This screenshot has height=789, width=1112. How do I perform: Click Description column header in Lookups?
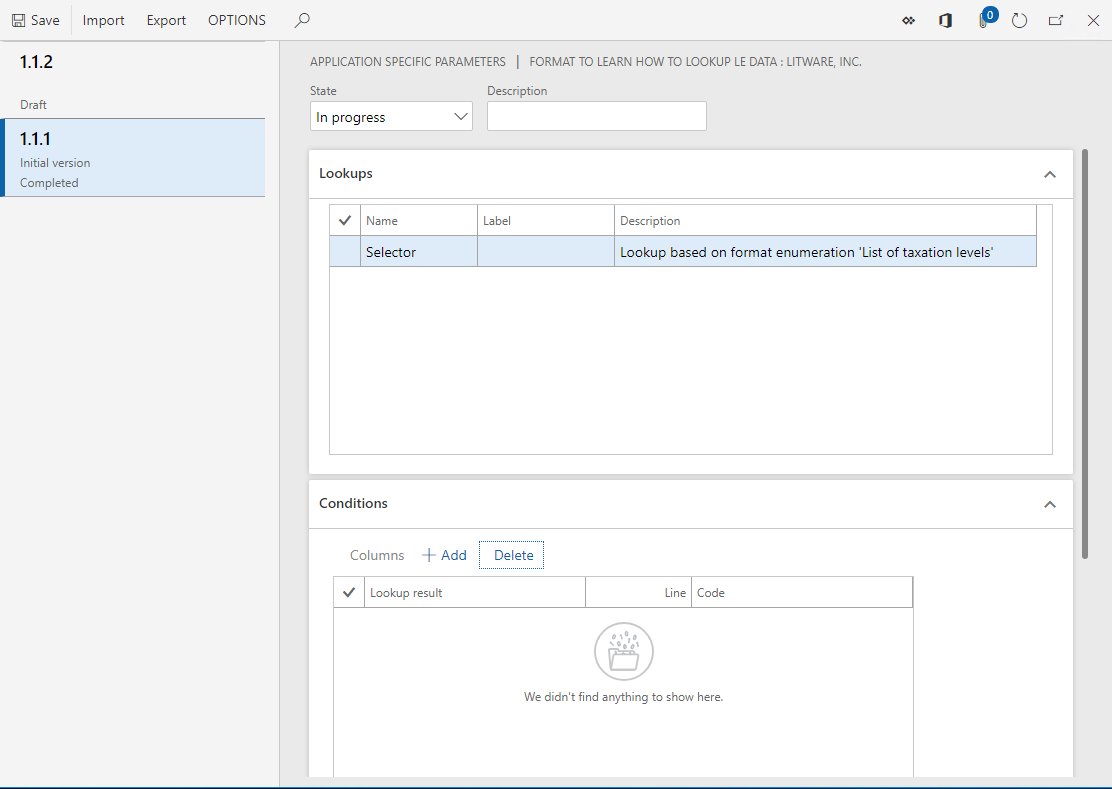tap(825, 220)
